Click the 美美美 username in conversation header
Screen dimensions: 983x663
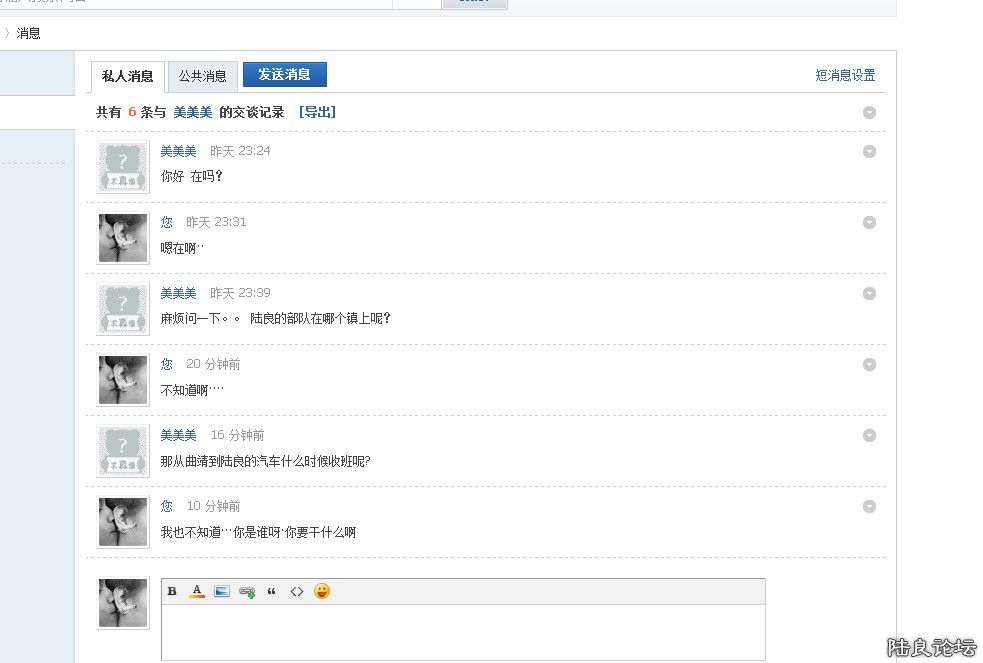coord(192,112)
